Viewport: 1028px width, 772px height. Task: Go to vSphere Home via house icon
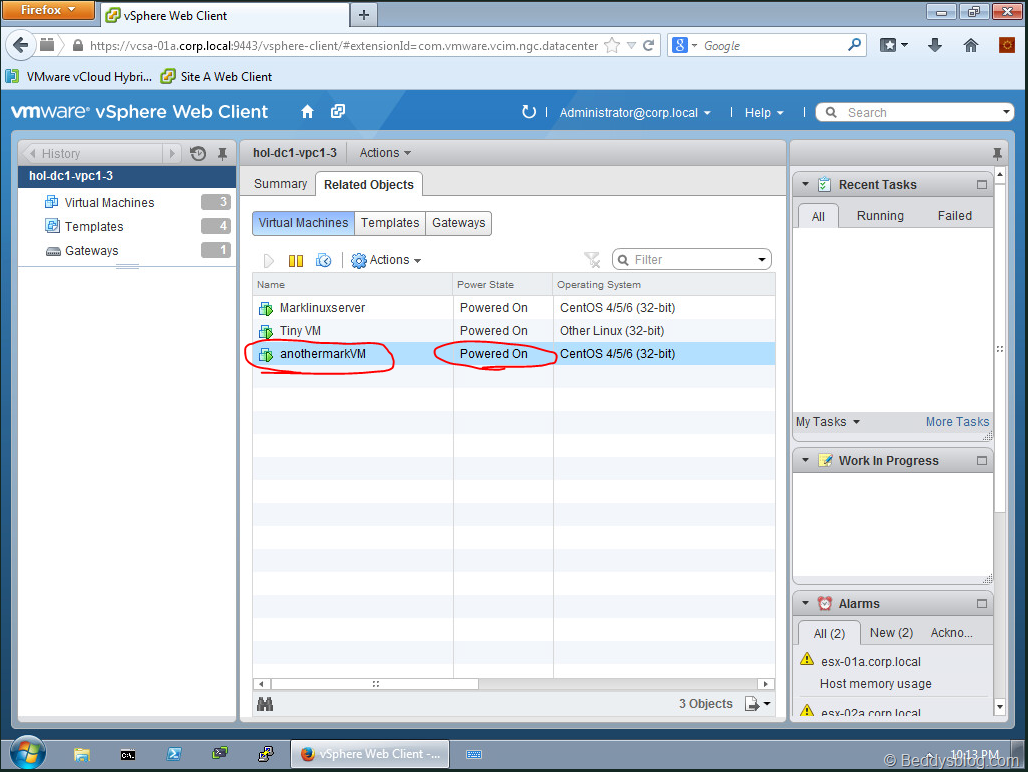[x=307, y=112]
